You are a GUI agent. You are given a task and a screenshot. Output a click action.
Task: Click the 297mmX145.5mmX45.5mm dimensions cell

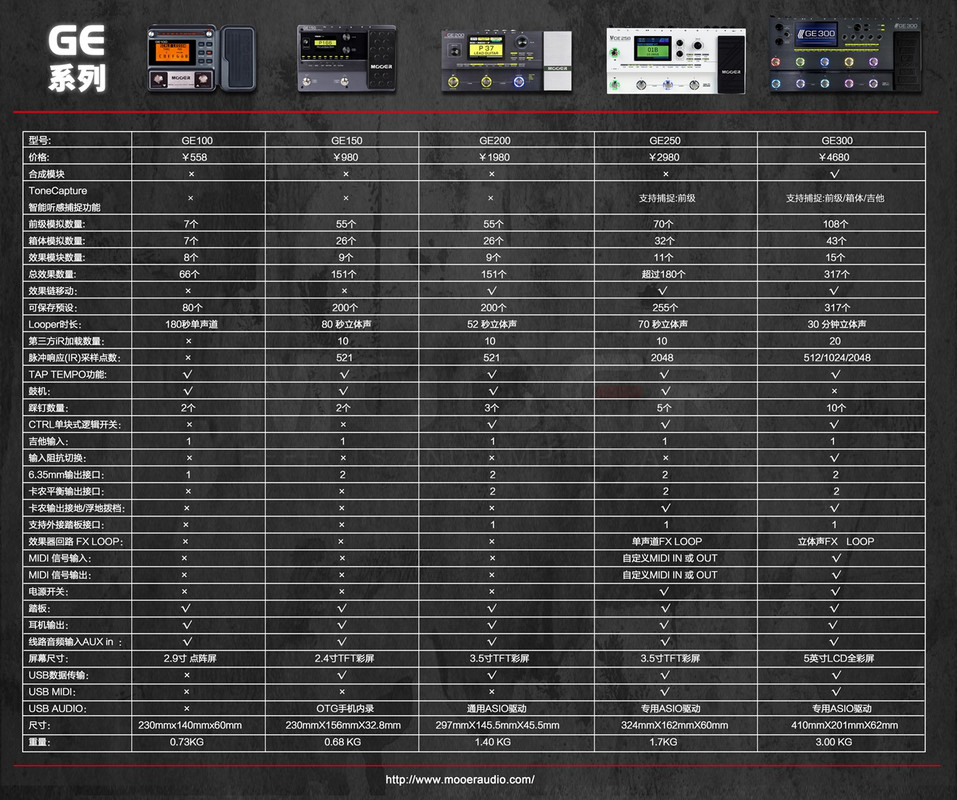pyautogui.click(x=497, y=725)
